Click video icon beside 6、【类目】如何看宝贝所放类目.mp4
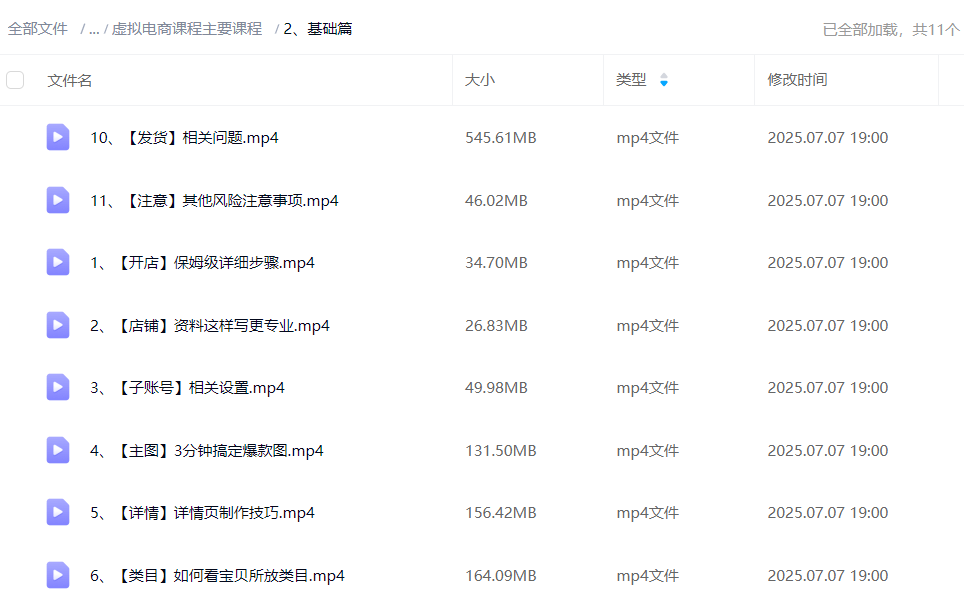Screen dimensions: 964x591 tap(58, 575)
